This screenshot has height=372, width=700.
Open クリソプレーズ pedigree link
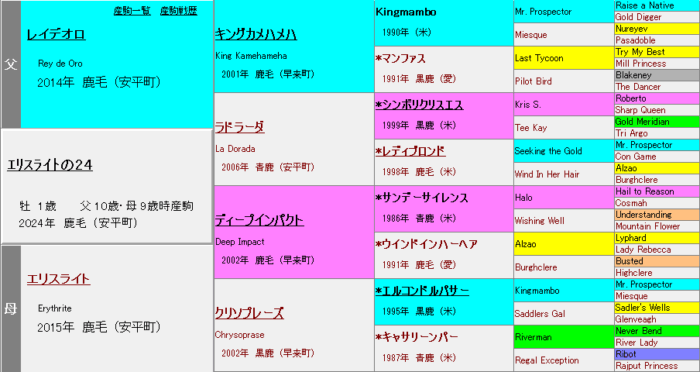click(250, 313)
